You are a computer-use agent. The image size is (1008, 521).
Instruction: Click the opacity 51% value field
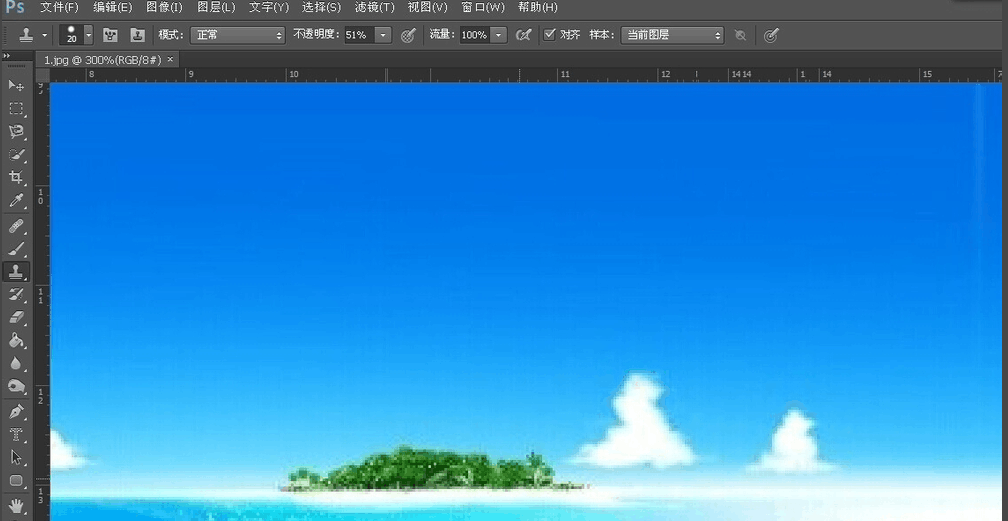click(x=359, y=35)
